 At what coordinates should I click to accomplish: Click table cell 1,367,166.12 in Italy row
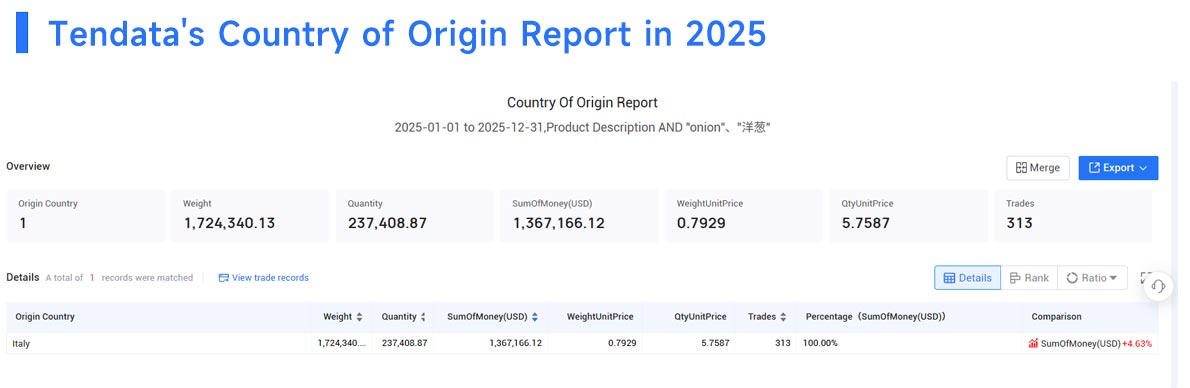tap(515, 343)
